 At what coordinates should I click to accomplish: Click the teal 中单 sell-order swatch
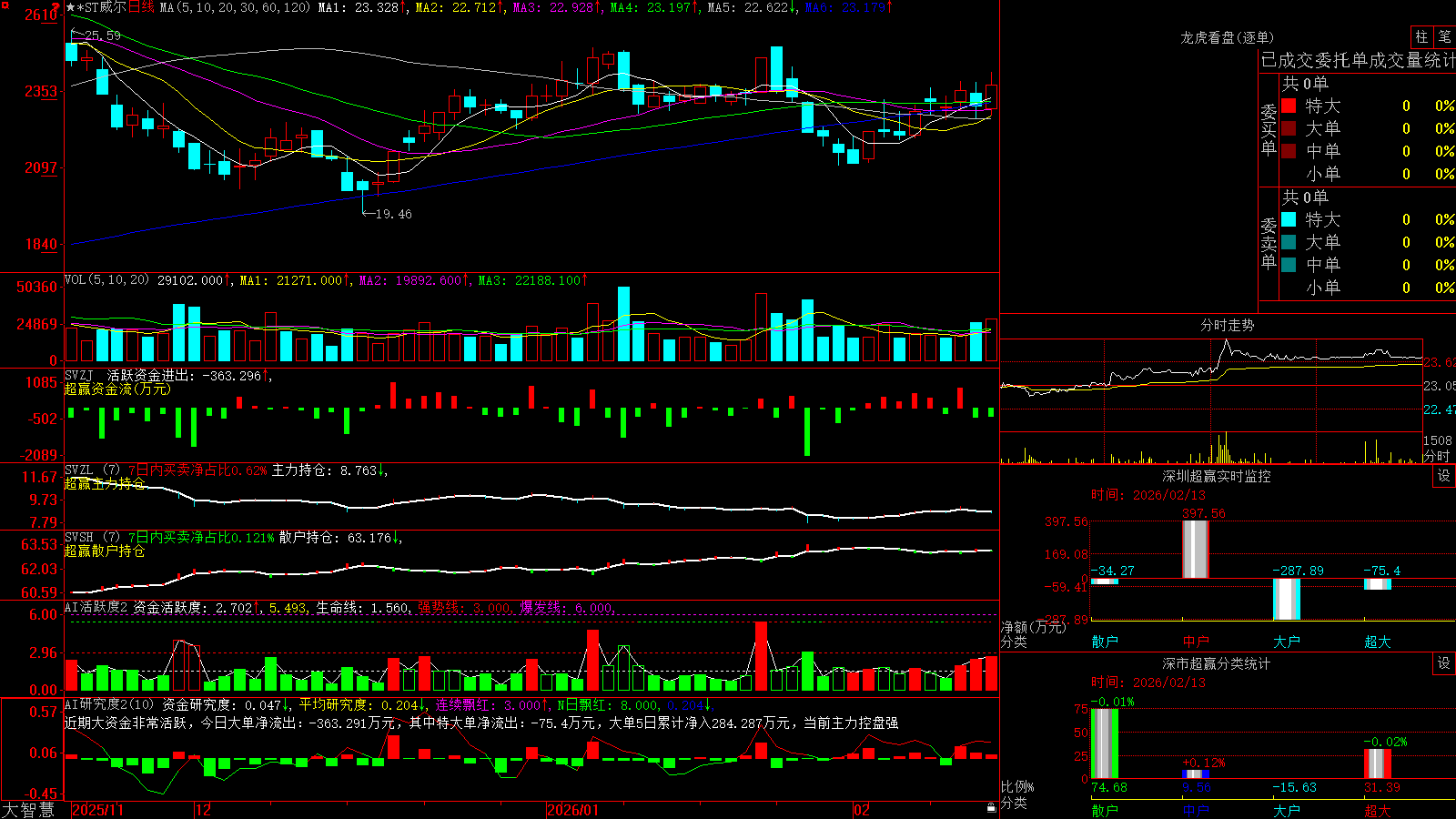point(1289,265)
